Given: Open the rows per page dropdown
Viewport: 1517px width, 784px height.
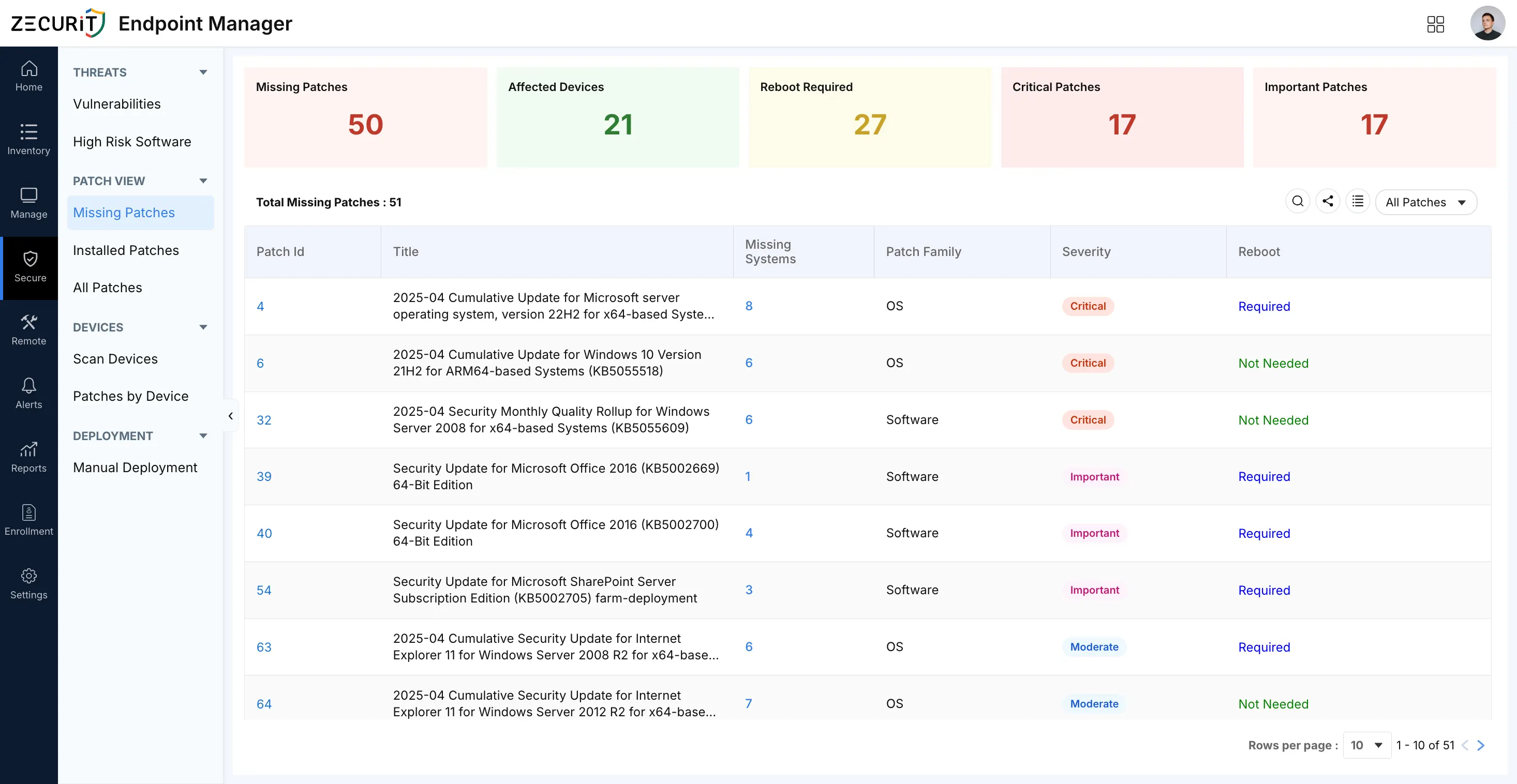Looking at the screenshot, I should pos(1366,745).
